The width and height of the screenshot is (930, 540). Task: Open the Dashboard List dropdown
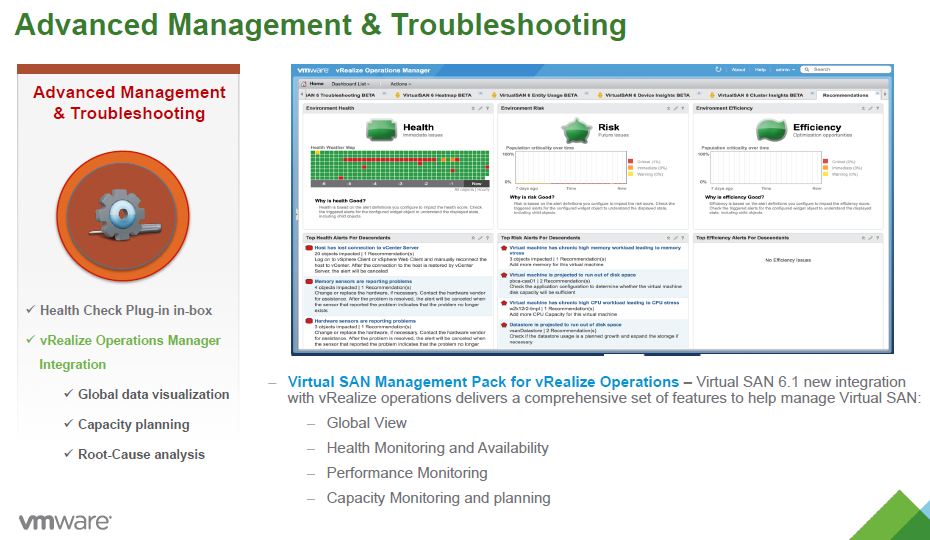click(x=351, y=83)
